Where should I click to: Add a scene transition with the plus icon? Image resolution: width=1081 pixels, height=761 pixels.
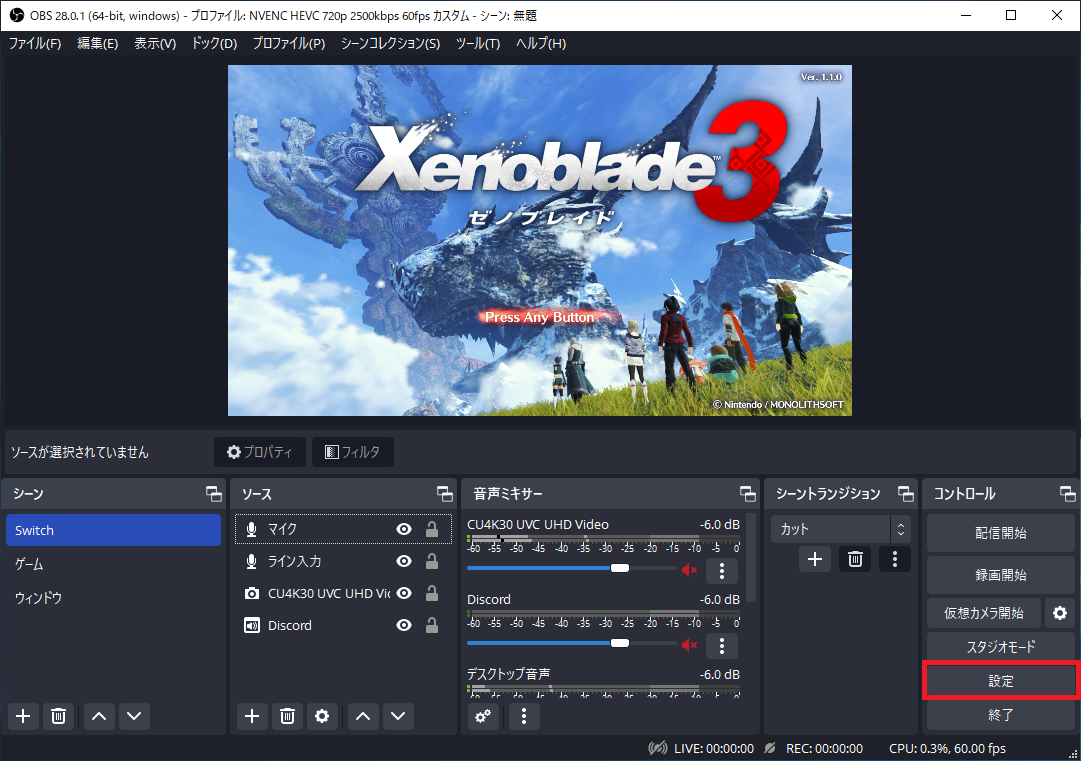click(x=815, y=559)
